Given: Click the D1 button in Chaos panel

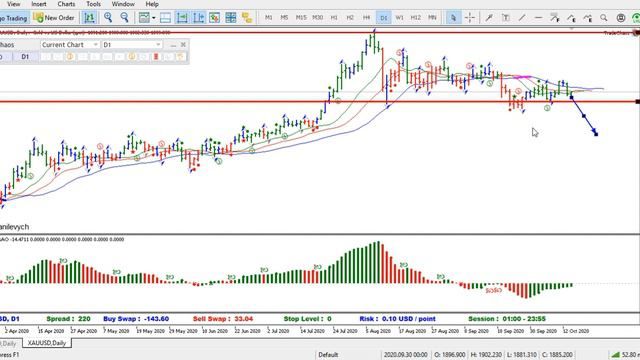Looking at the screenshot, I should coord(25,57).
